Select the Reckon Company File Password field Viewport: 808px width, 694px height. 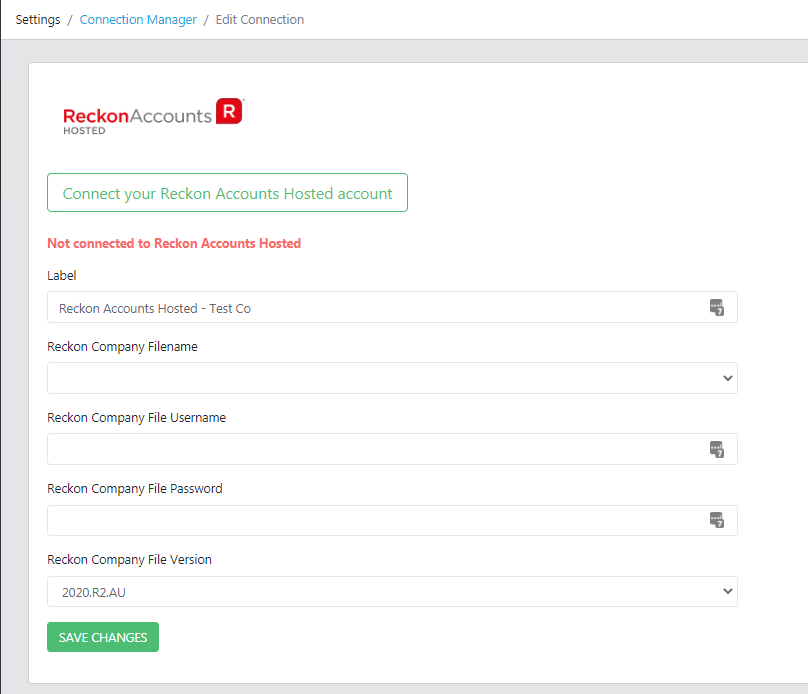[x=370, y=520]
